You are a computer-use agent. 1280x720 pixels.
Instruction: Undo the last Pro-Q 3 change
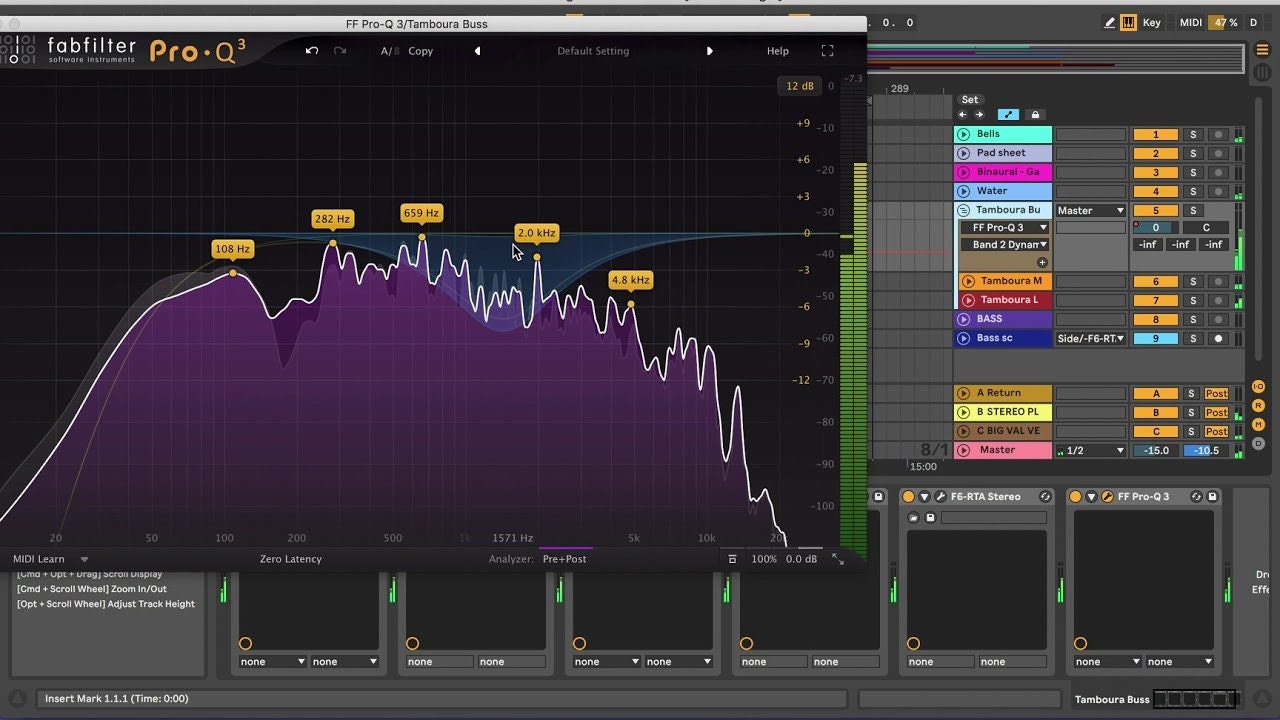click(312, 51)
